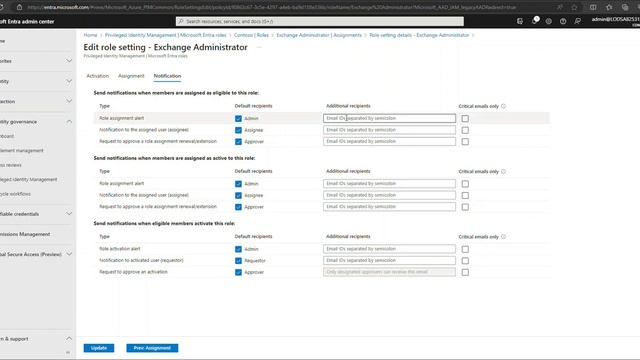Screen dimensions: 640x360
Task: Click the magnifier icon in the search box
Action: [x=181, y=21]
